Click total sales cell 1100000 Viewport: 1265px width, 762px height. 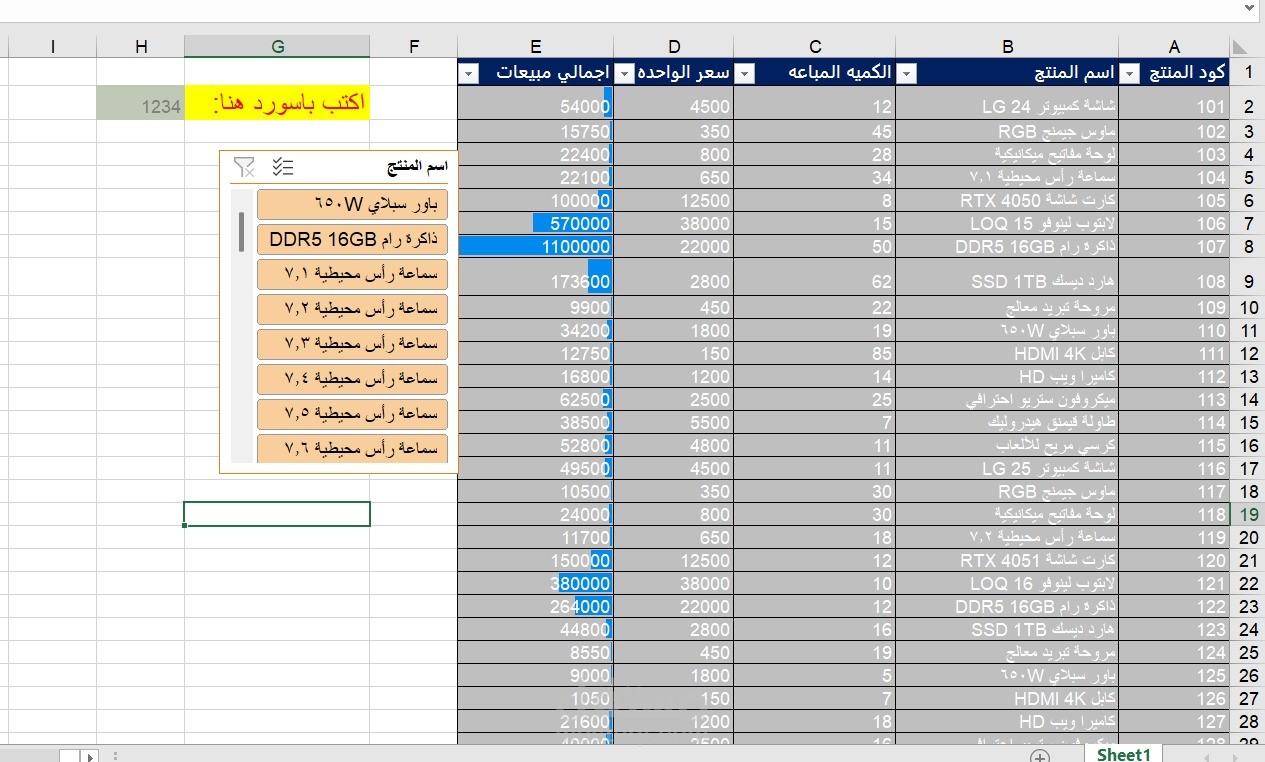[x=536, y=246]
